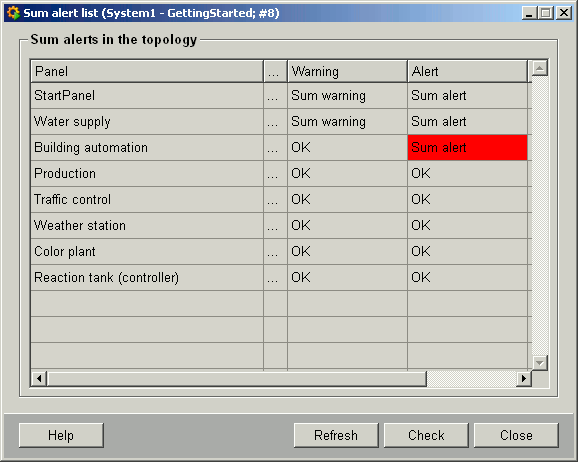Click the scroll right arrow below table

pos(523,379)
